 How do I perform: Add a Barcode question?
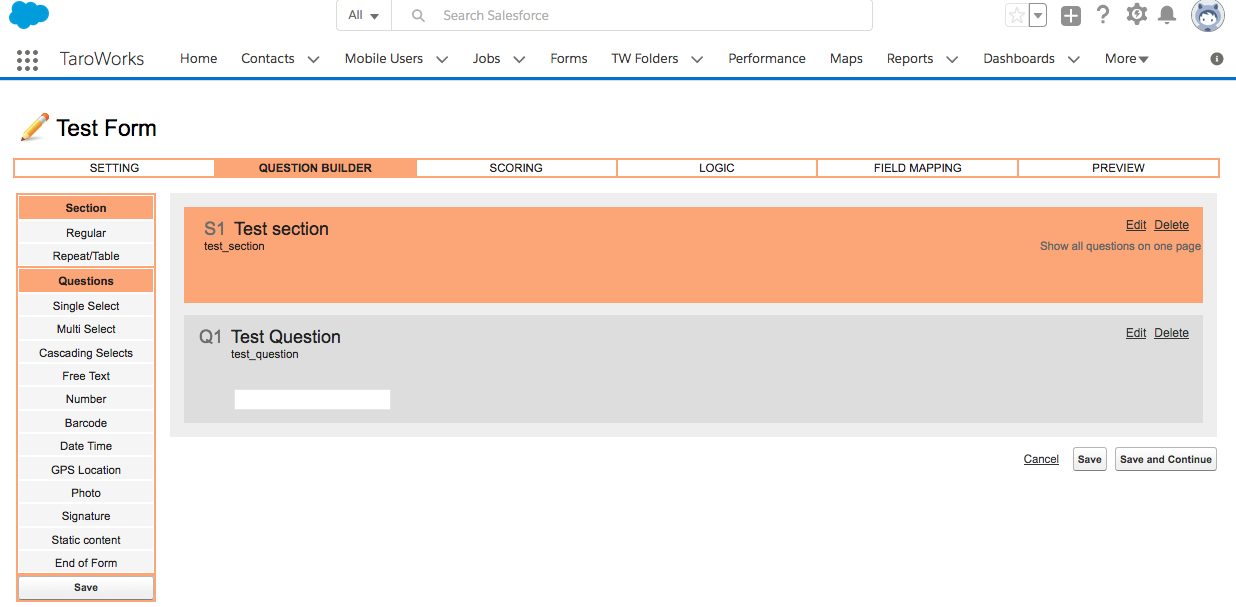click(x=86, y=423)
